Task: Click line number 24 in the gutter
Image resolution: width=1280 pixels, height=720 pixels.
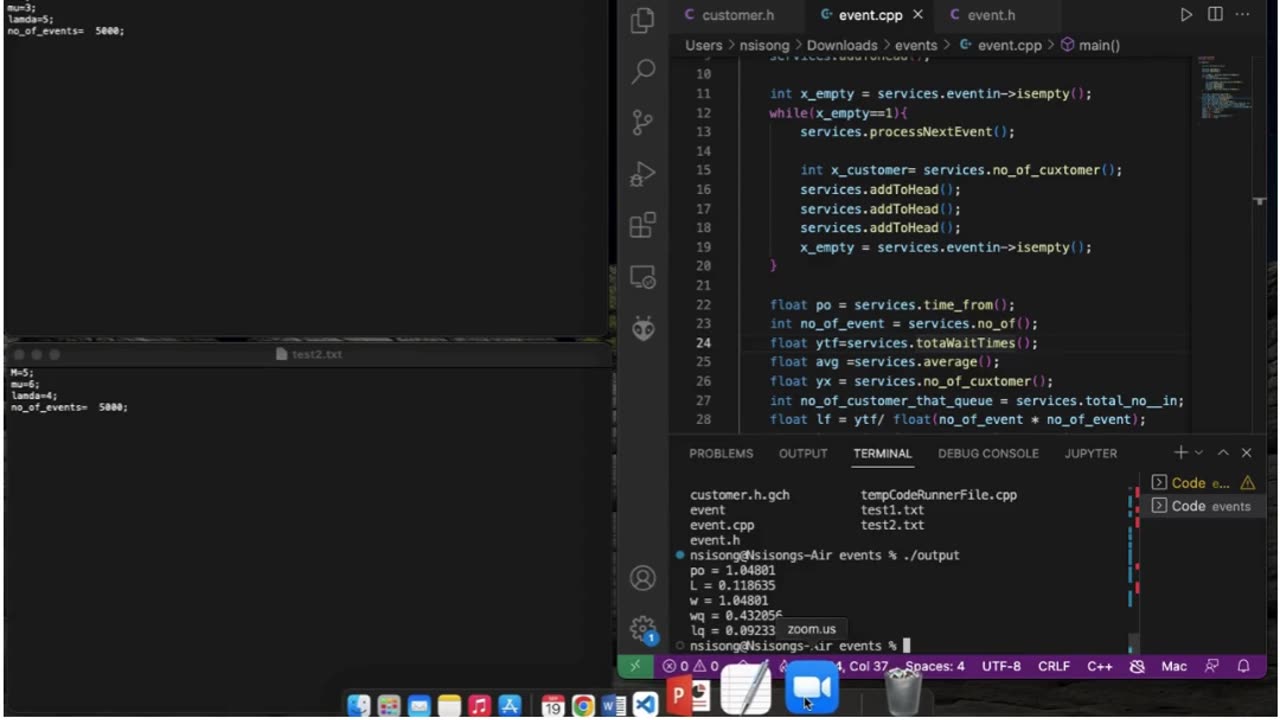Action: (x=703, y=343)
